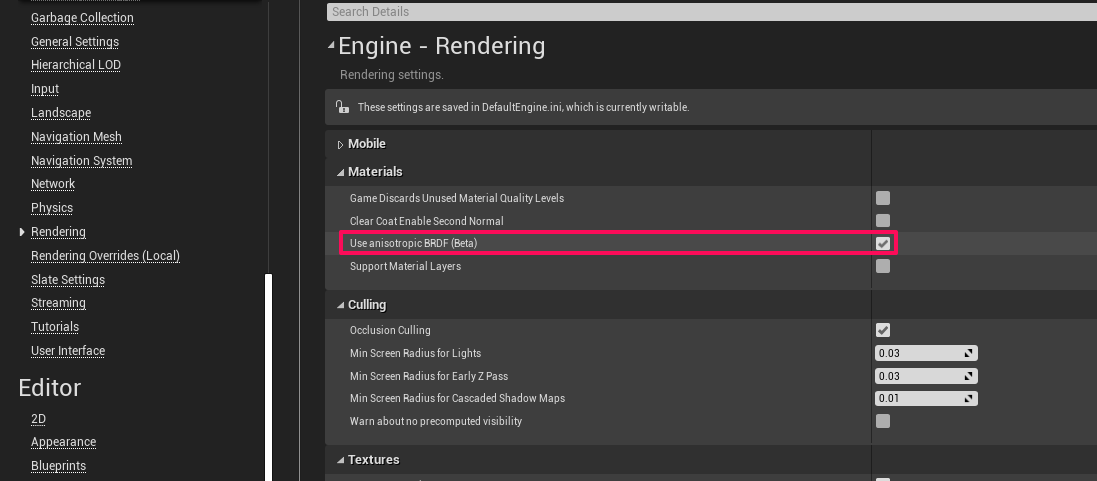This screenshot has width=1097, height=481.
Task: Enable Clear Coat Enable Second Normal checkbox
Action: (x=883, y=221)
